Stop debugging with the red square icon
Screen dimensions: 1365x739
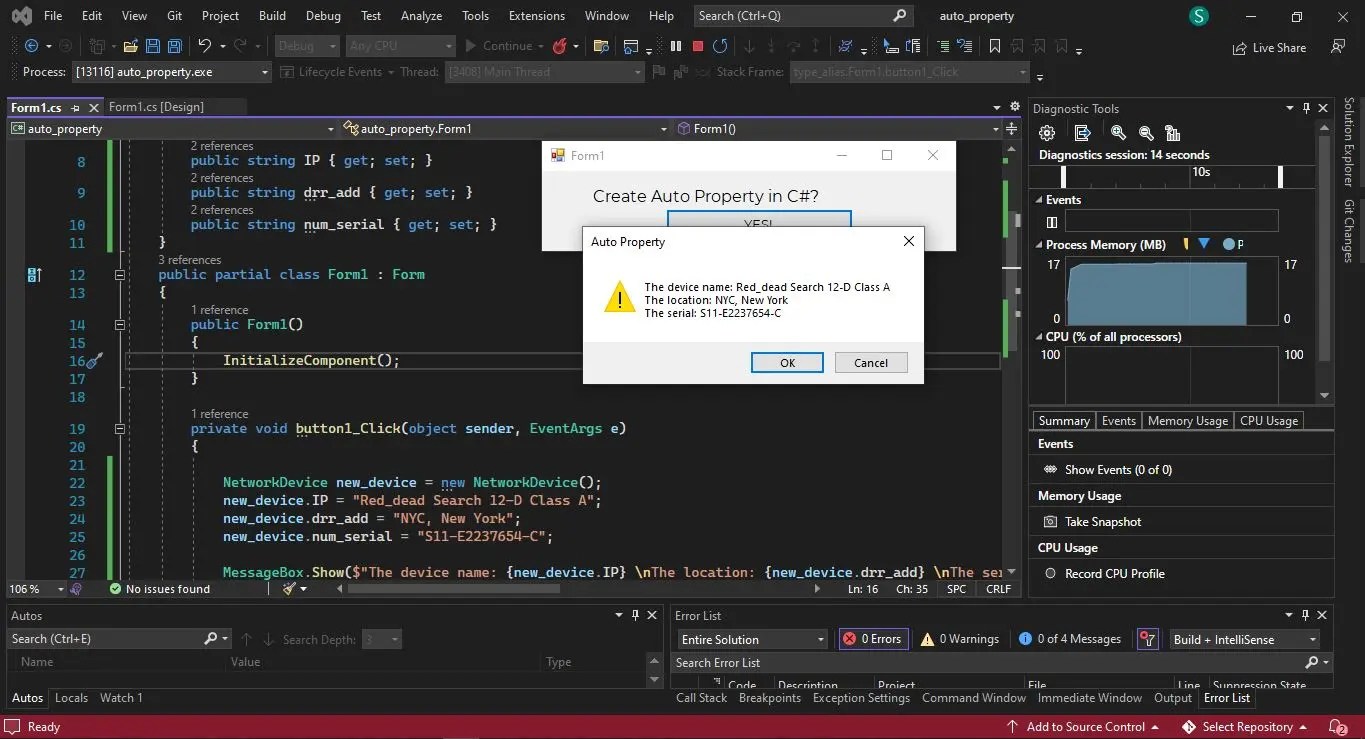698,46
